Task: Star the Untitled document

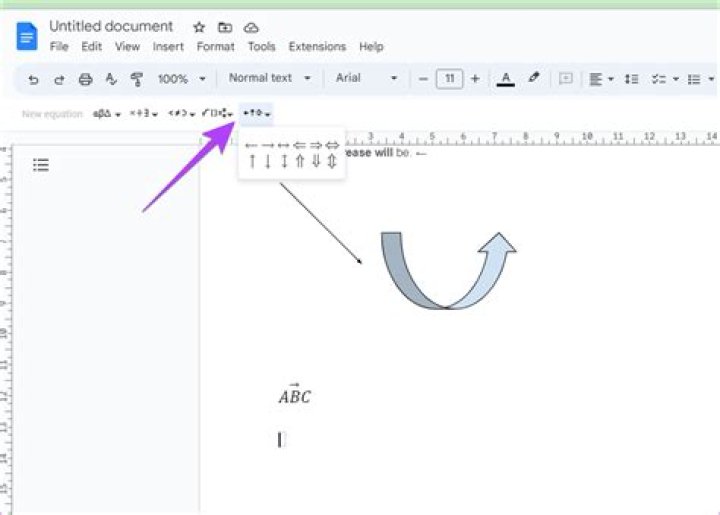Action: tap(199, 28)
